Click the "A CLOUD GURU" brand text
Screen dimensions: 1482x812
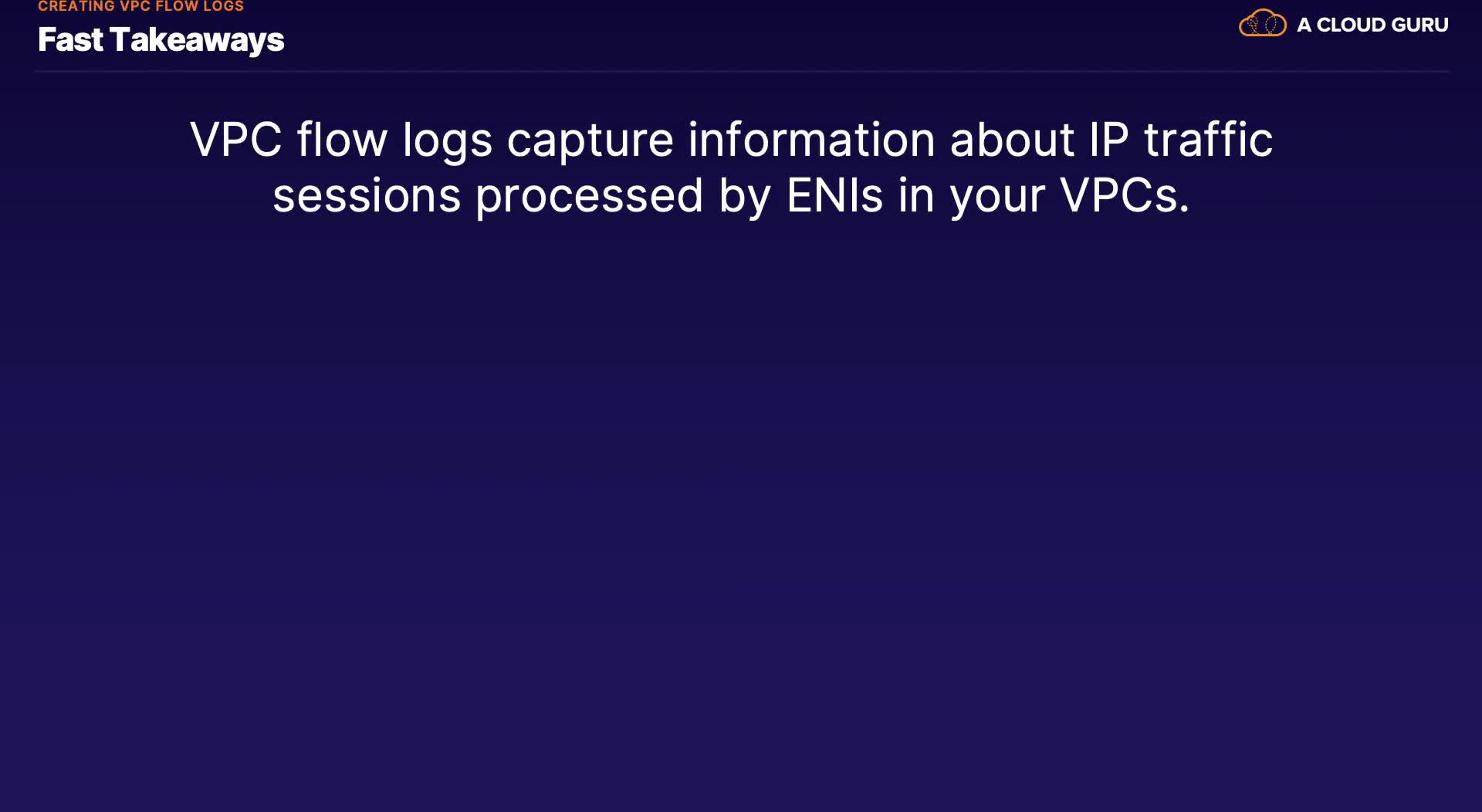pyautogui.click(x=1372, y=25)
